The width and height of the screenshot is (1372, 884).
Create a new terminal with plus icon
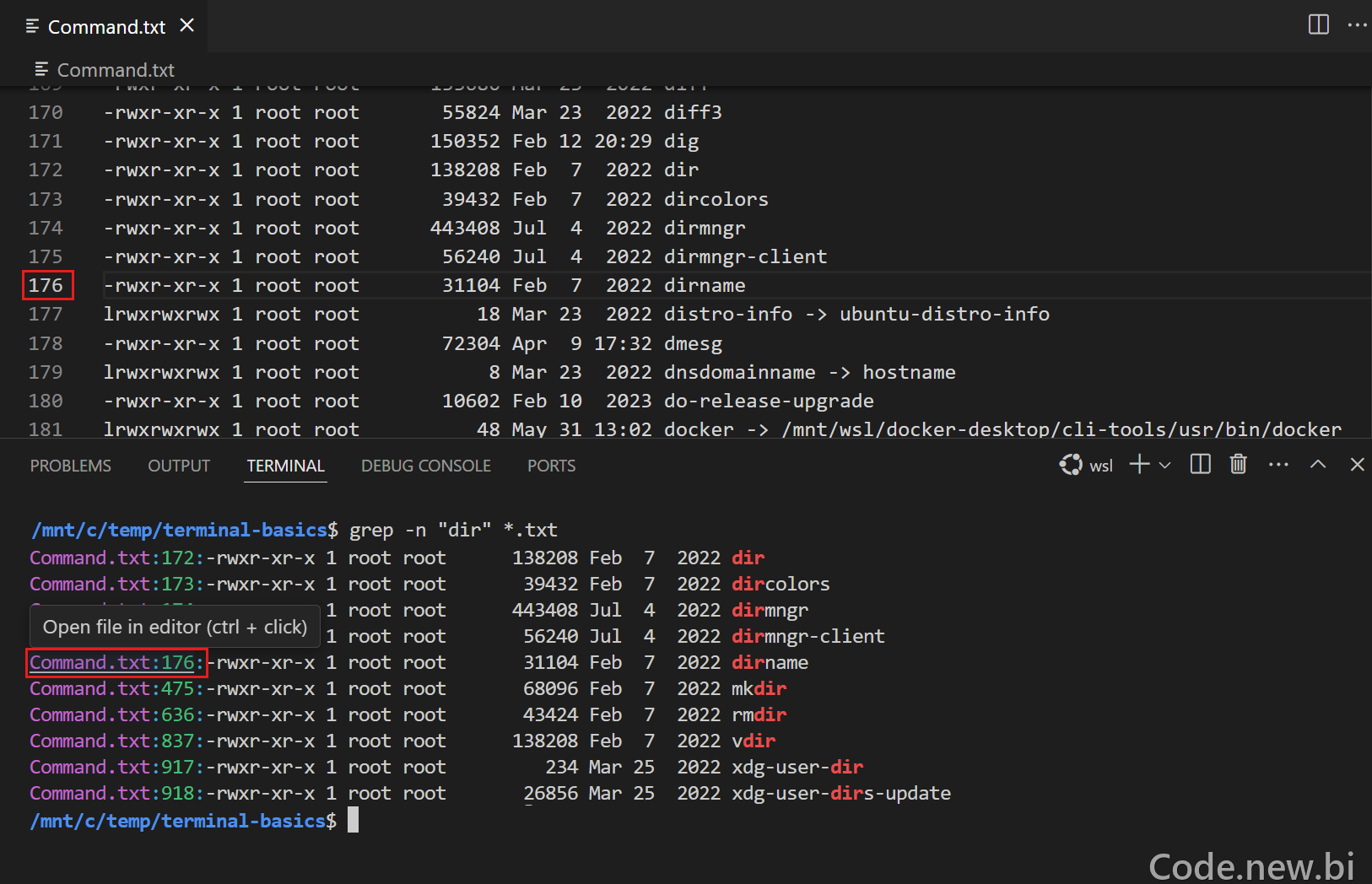[x=1139, y=464]
